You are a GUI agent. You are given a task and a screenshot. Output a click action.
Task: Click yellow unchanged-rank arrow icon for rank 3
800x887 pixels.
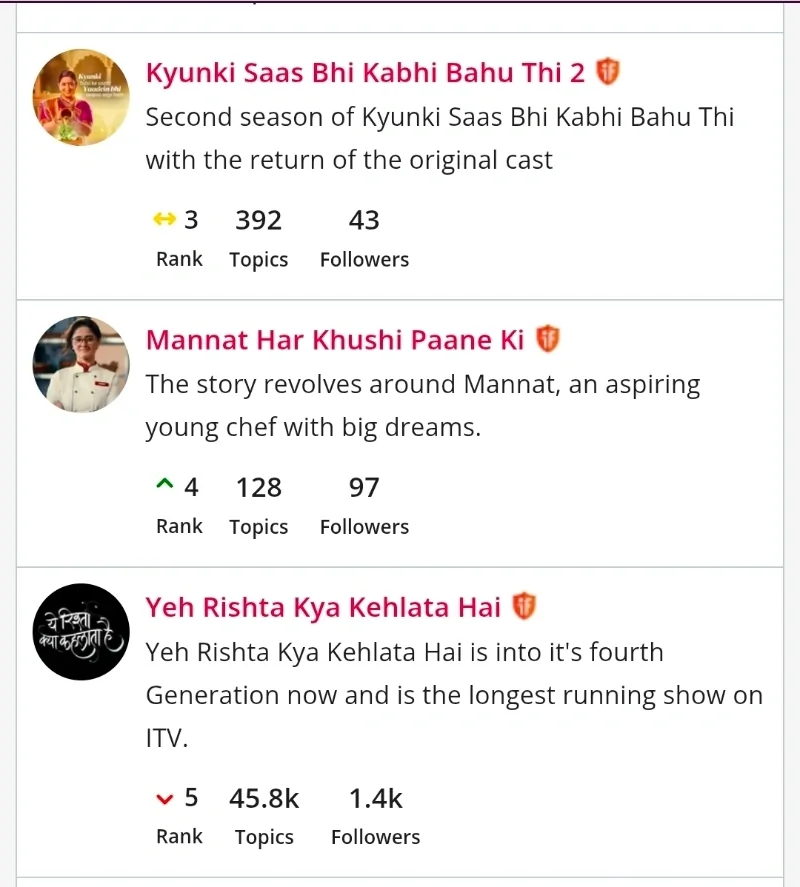tap(165, 220)
